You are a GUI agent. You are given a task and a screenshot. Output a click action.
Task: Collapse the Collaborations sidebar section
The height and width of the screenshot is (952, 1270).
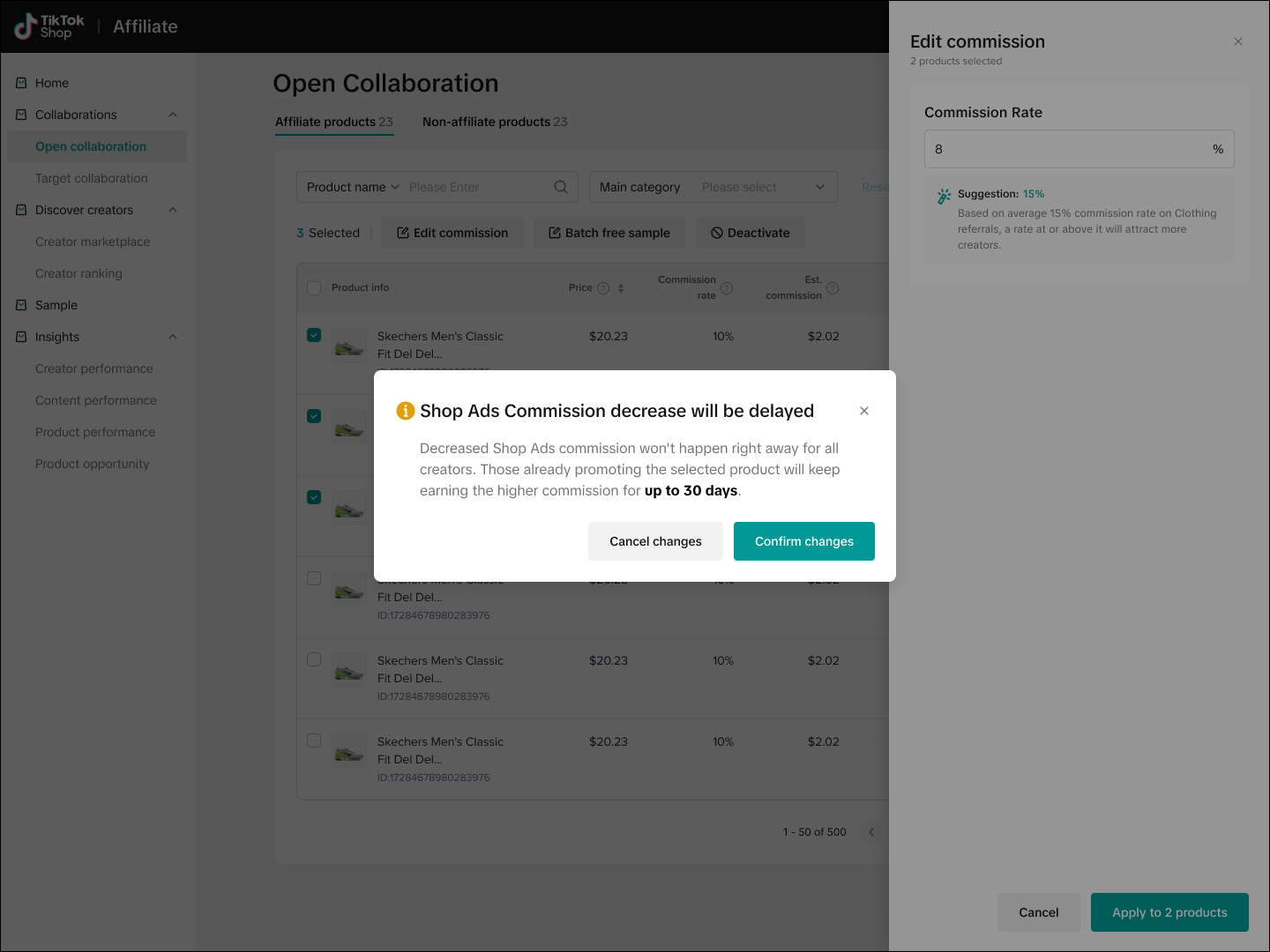(x=173, y=115)
